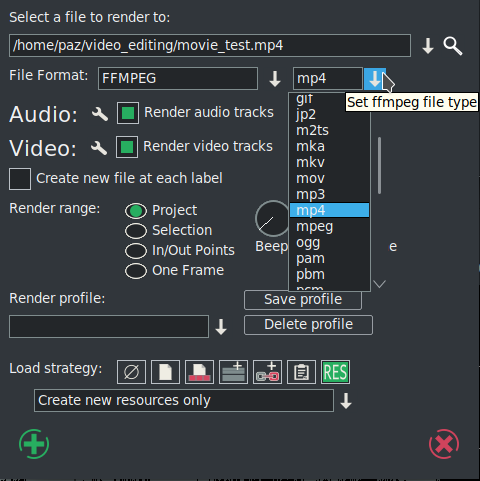Choose mkv from the file type list
Screen dimensions: 480x481
click(x=329, y=162)
